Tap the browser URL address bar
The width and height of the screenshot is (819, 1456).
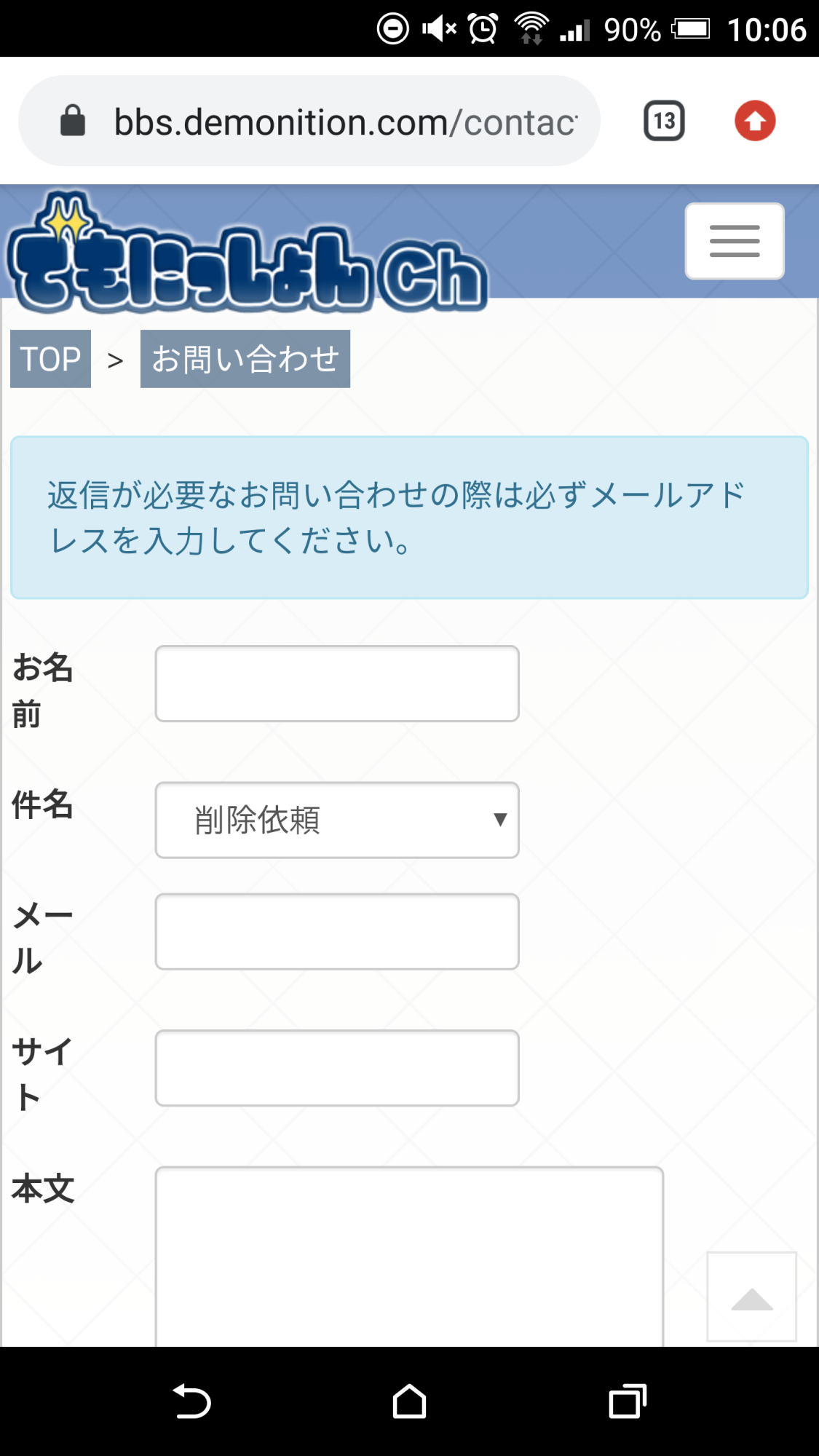346,122
